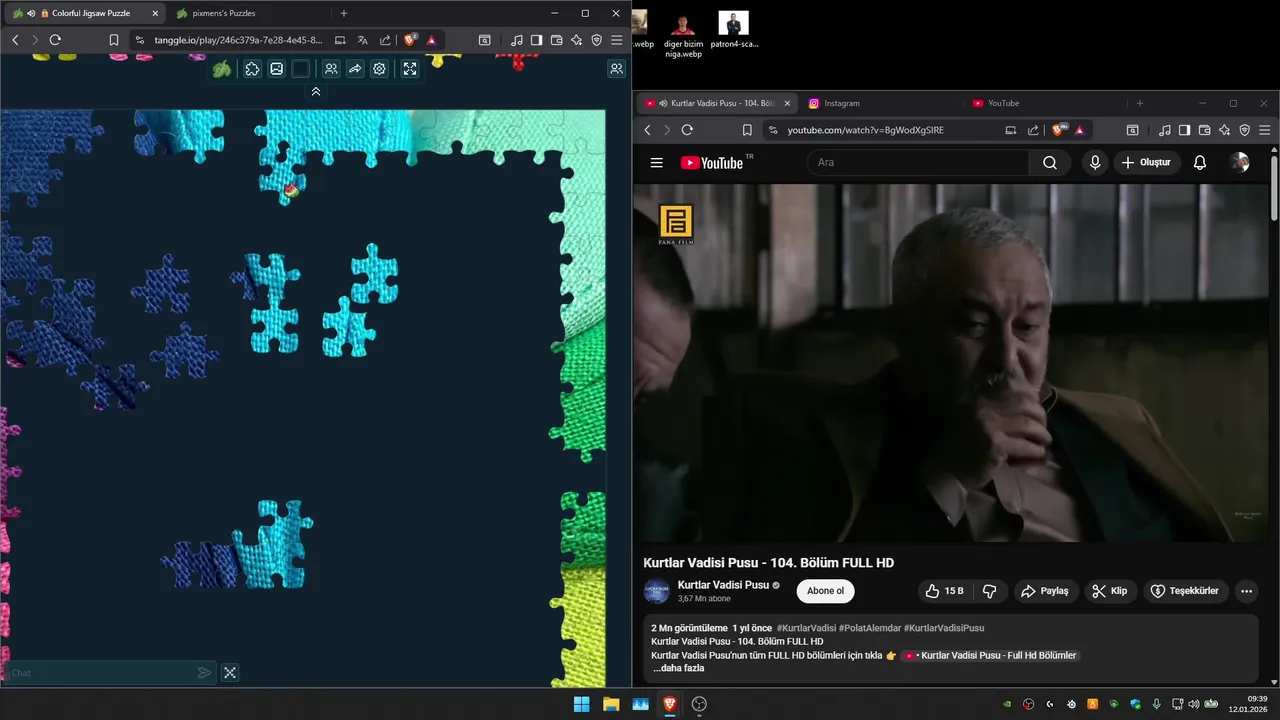Open Brave Wallet in the Tanggle window

pyautogui.click(x=557, y=40)
